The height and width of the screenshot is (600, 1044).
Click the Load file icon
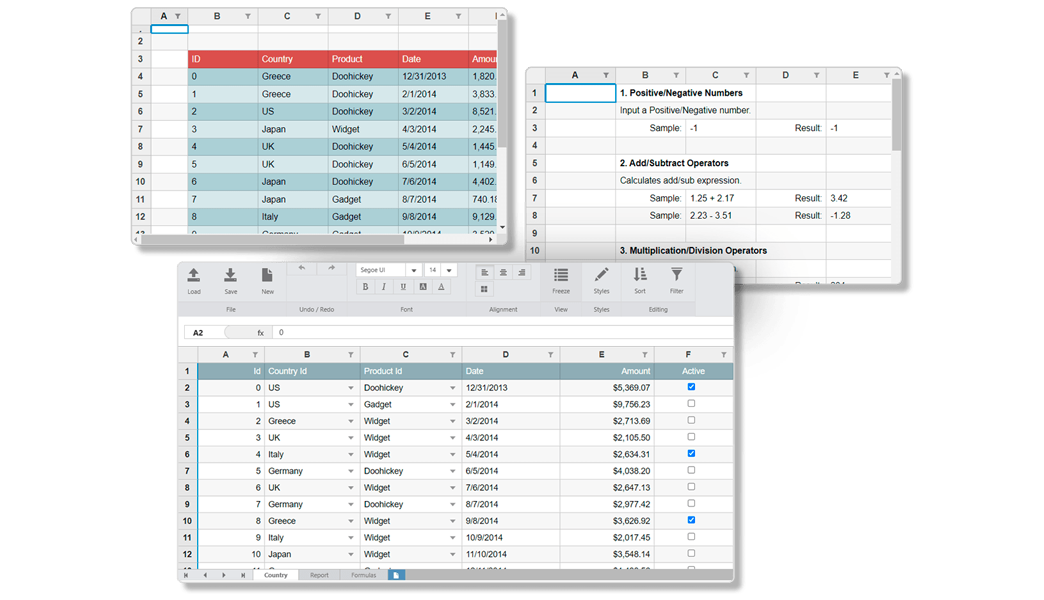[x=194, y=275]
